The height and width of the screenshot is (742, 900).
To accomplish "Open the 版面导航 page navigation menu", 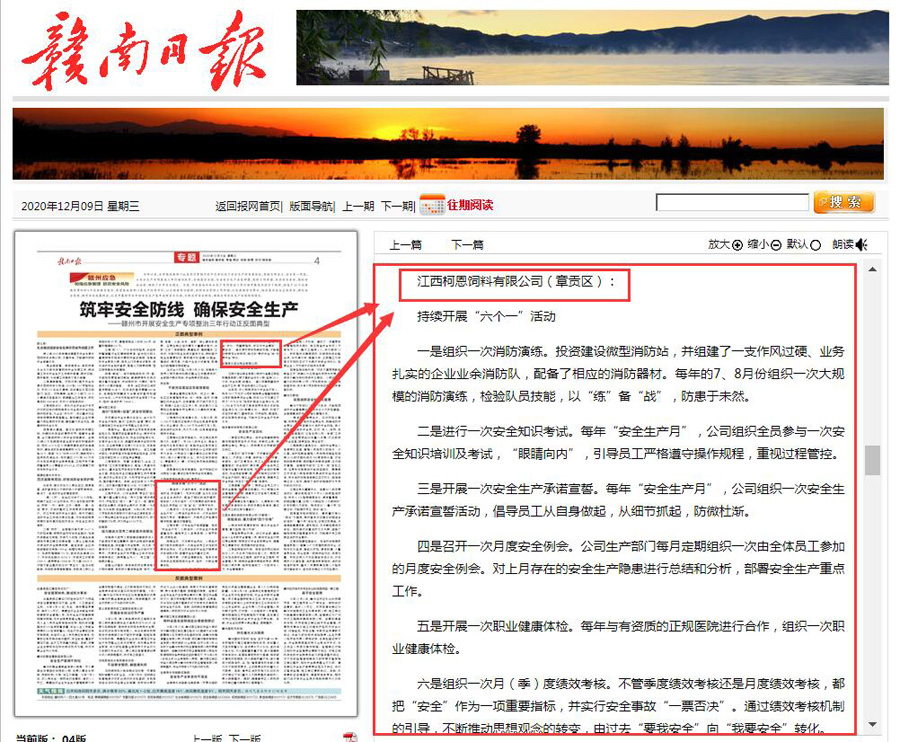I will 311,206.
